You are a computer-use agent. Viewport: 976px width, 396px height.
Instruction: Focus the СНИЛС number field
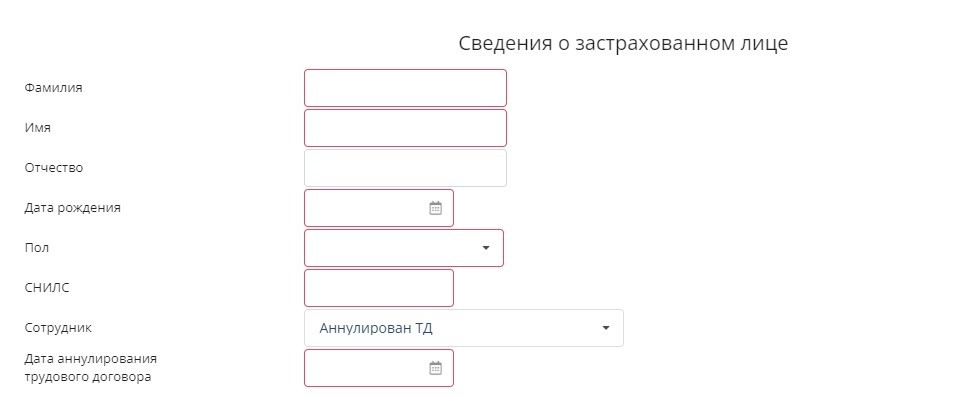[x=378, y=288]
